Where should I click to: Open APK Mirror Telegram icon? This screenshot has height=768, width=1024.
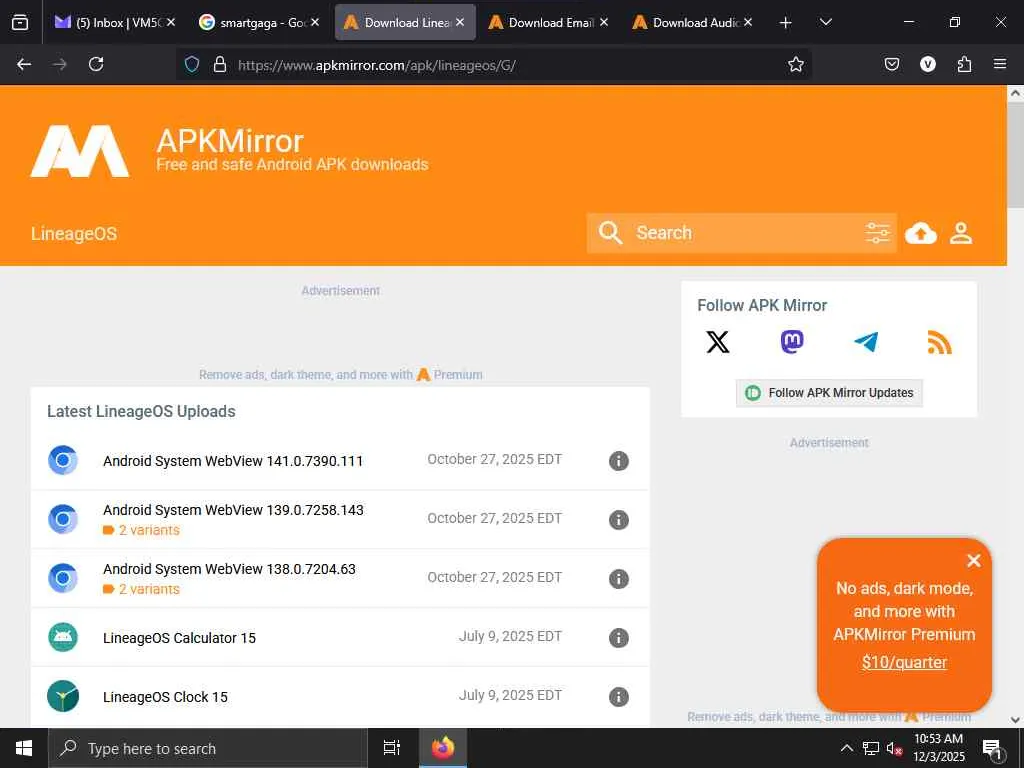click(866, 342)
